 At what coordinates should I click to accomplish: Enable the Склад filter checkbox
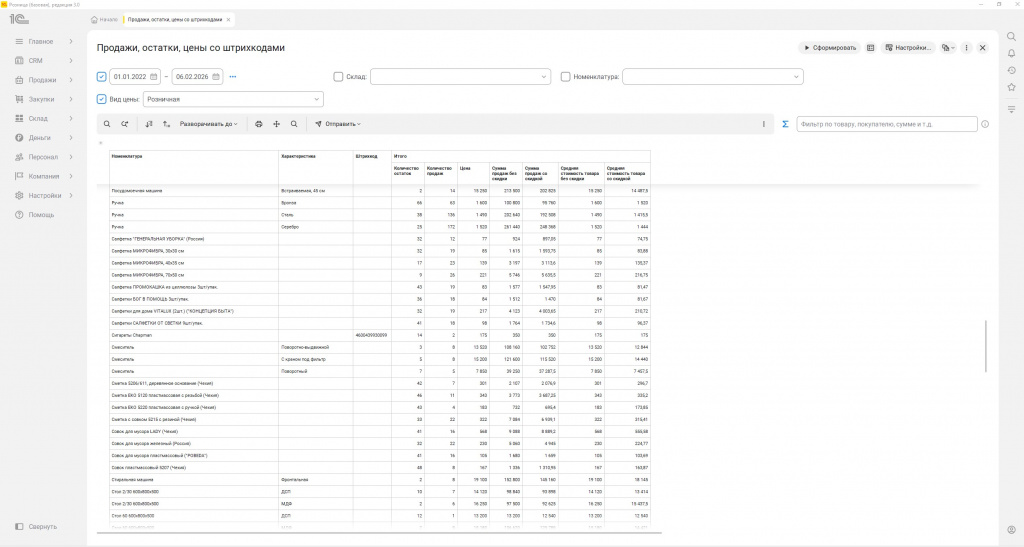pos(338,77)
